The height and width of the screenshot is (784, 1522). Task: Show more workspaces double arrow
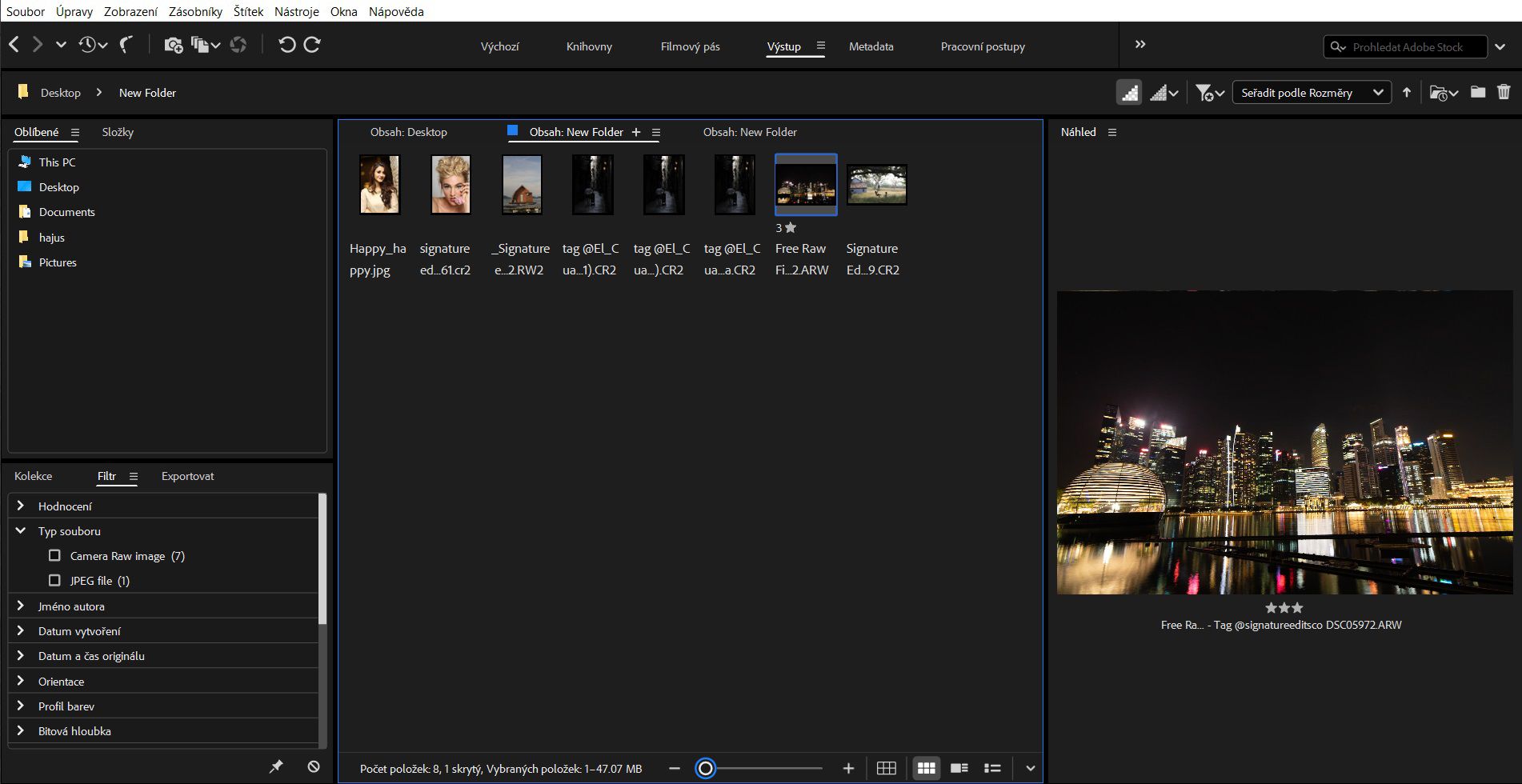pyautogui.click(x=1140, y=45)
